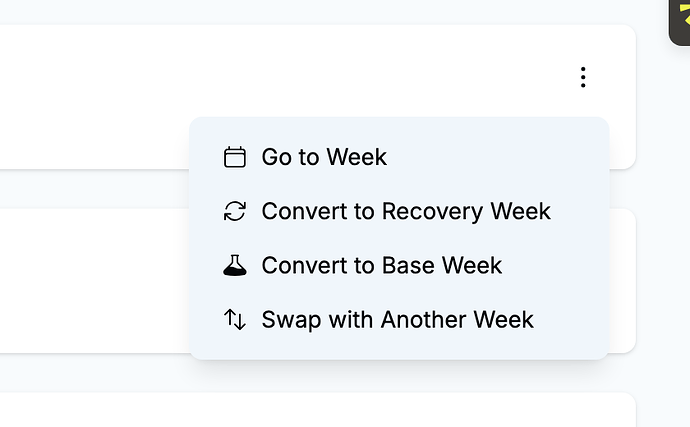
Task: Click the flask icon for Base Week
Action: (x=235, y=265)
